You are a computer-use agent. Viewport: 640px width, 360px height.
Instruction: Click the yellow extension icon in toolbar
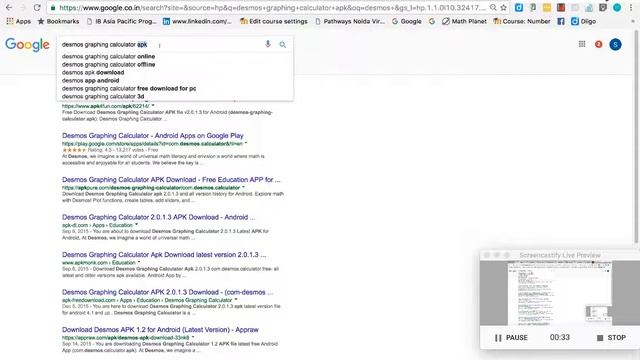click(x=547, y=7)
